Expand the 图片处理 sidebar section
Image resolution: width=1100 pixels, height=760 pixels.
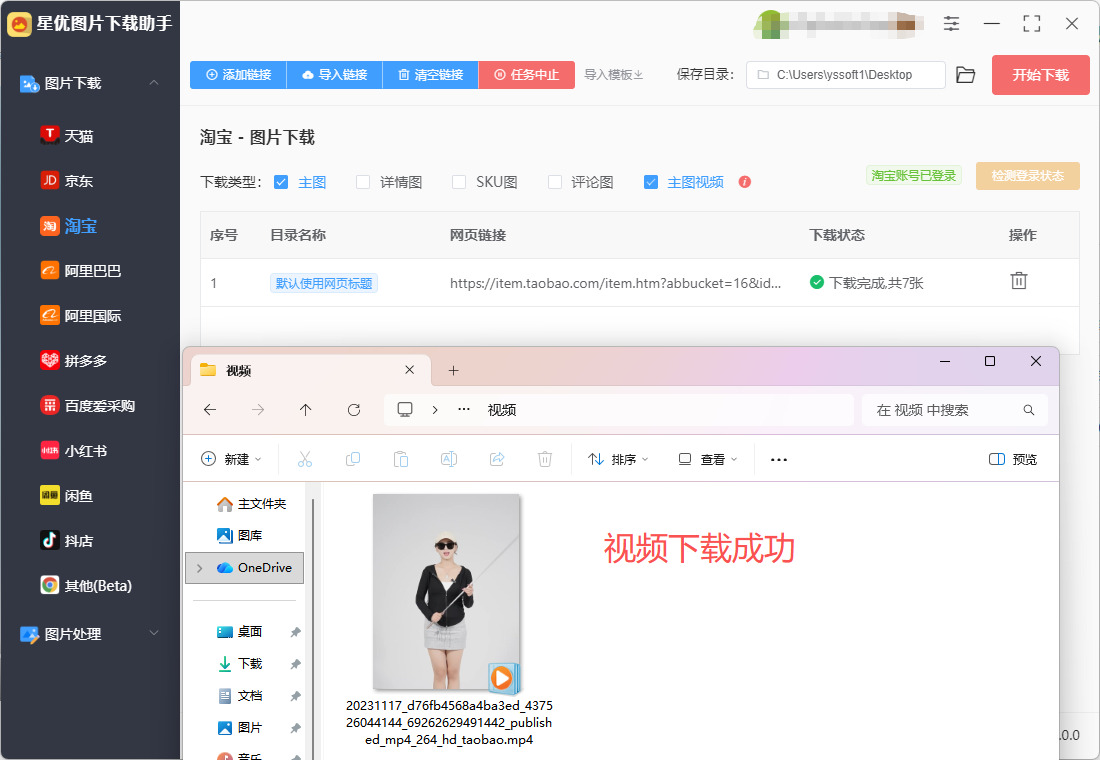pos(154,633)
